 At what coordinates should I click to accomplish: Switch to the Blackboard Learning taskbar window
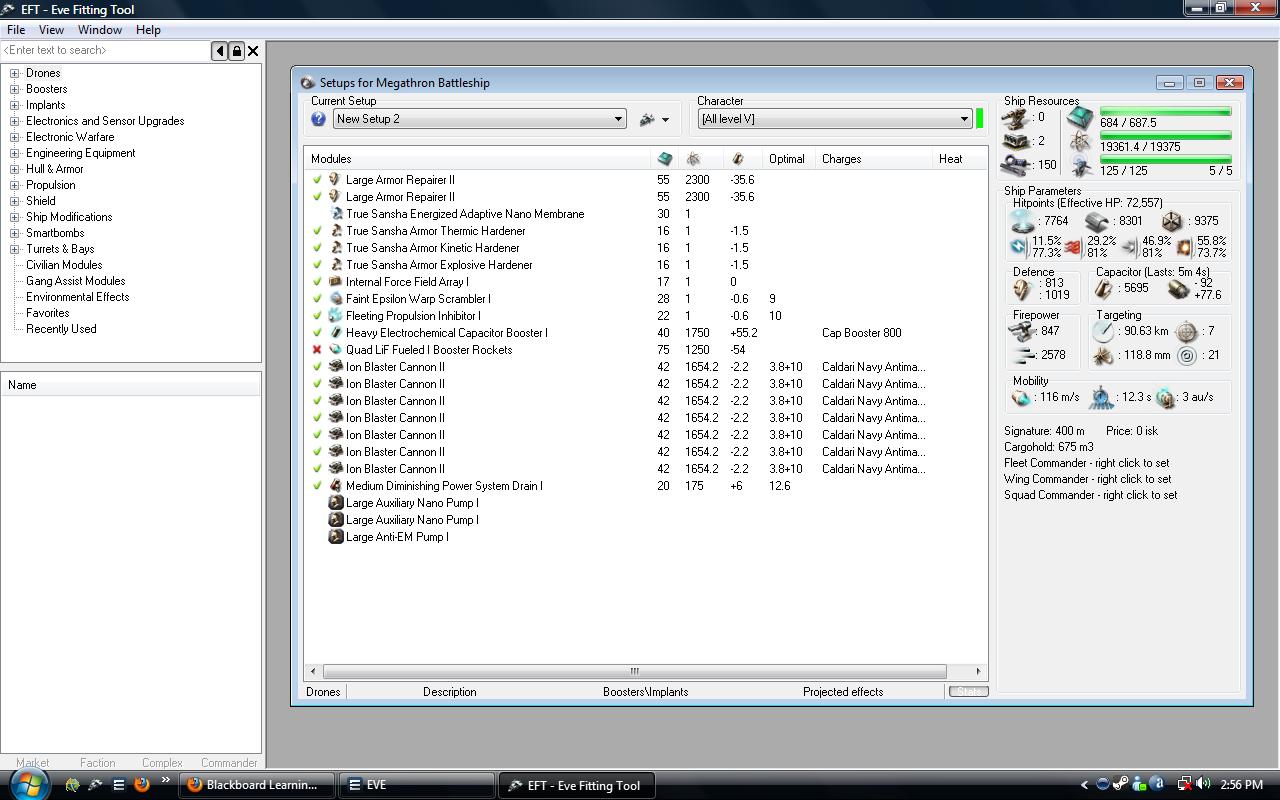coord(258,785)
